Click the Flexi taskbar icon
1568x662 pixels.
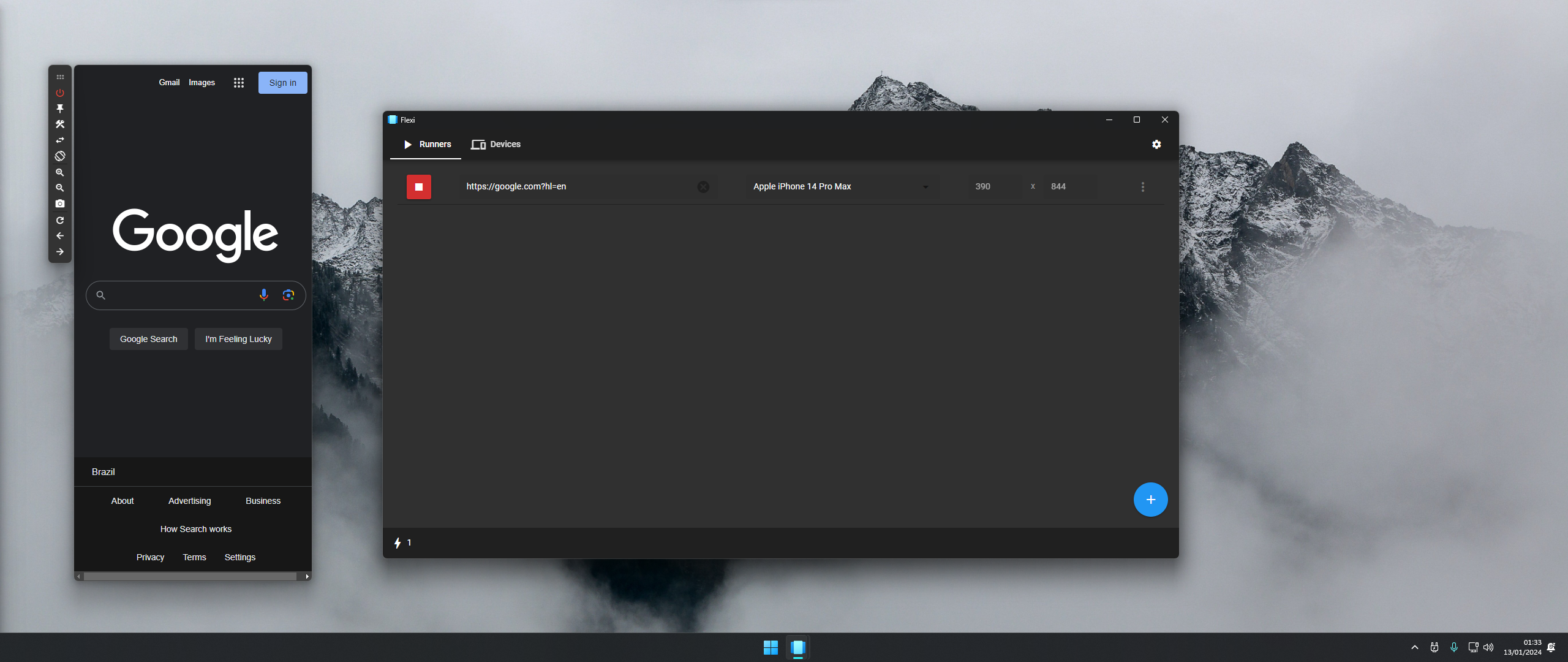798,647
